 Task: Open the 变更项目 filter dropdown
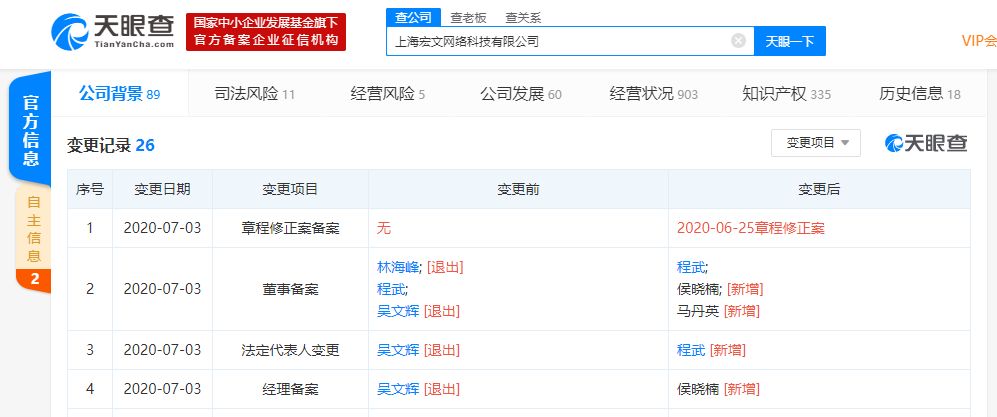tap(815, 143)
